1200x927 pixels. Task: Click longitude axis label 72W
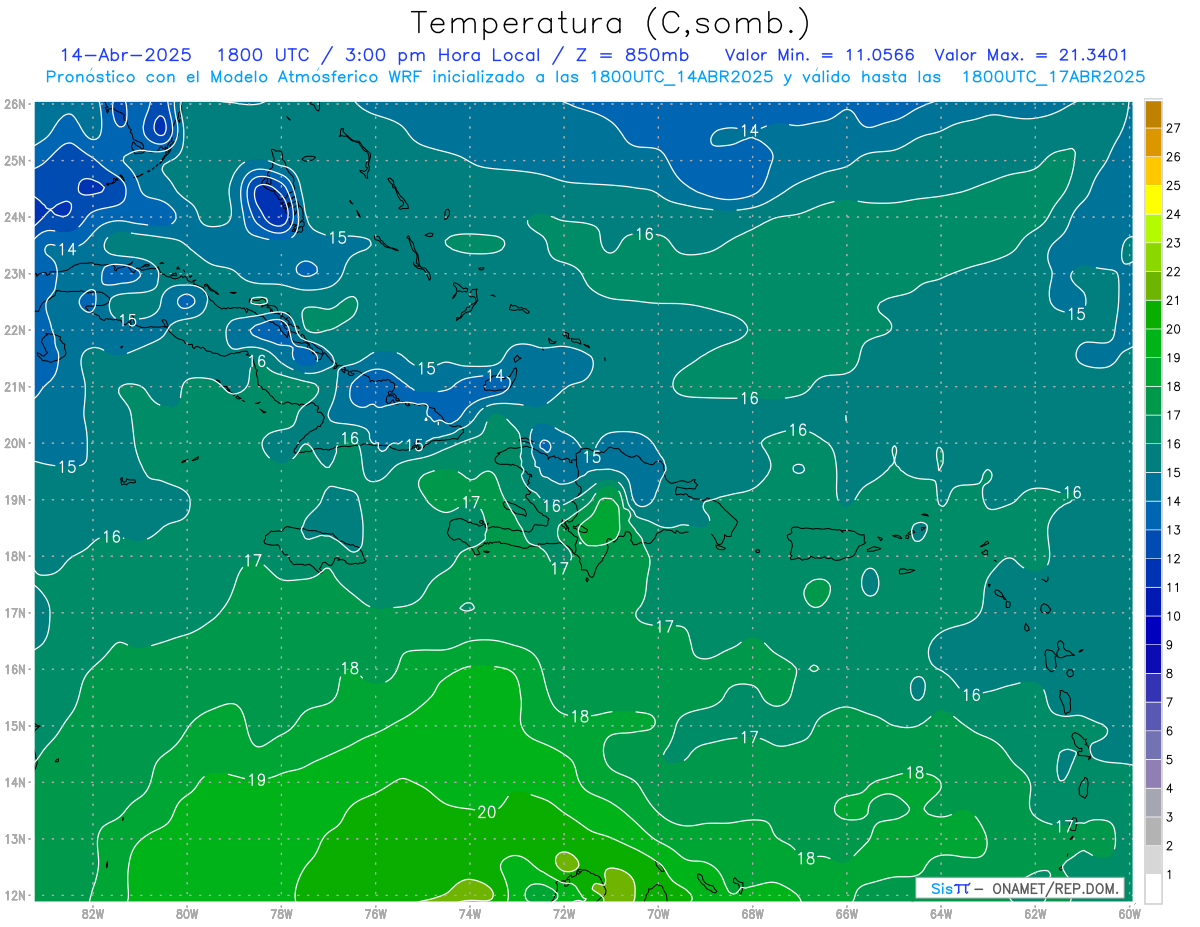point(564,913)
